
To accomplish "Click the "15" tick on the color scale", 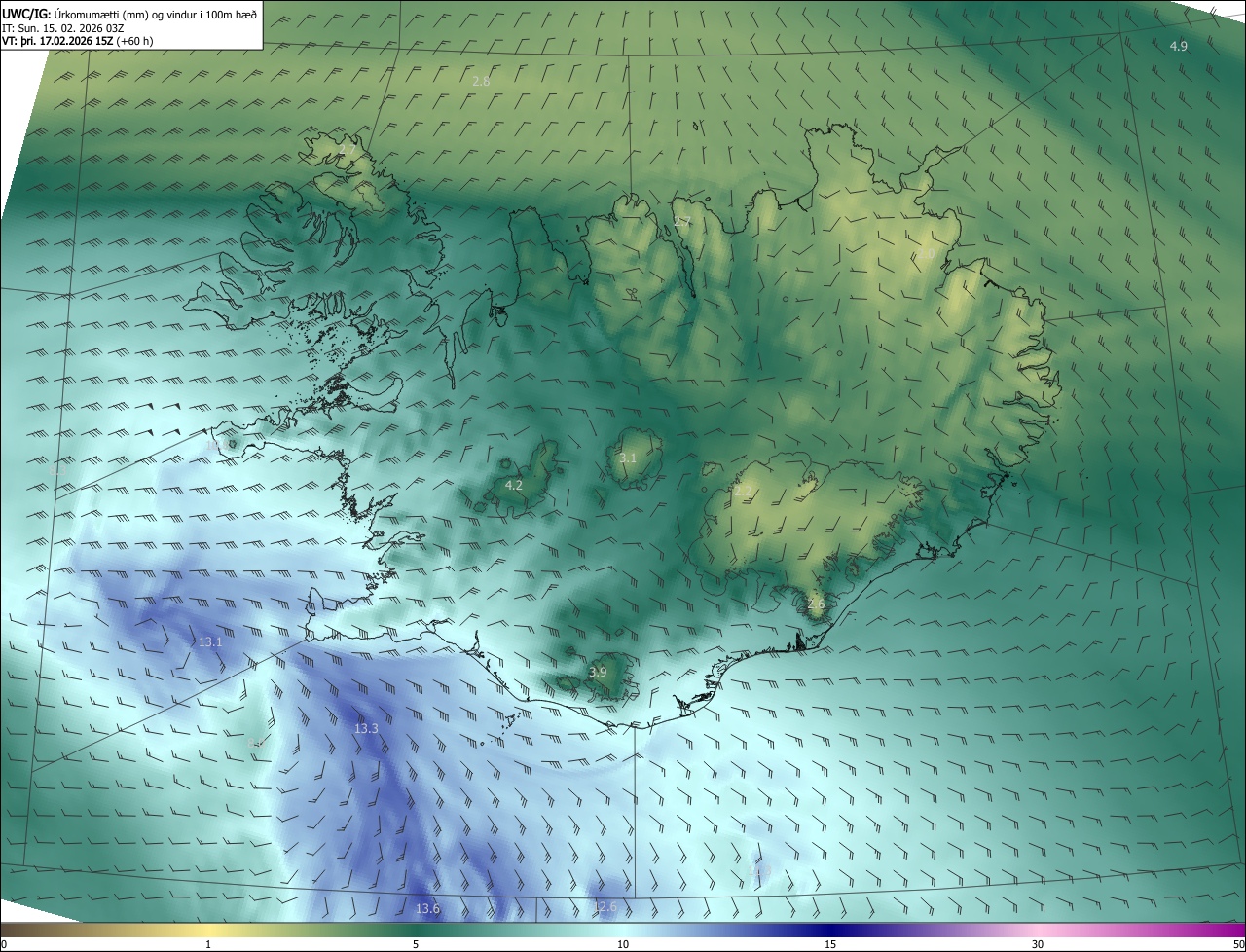I will tap(830, 944).
